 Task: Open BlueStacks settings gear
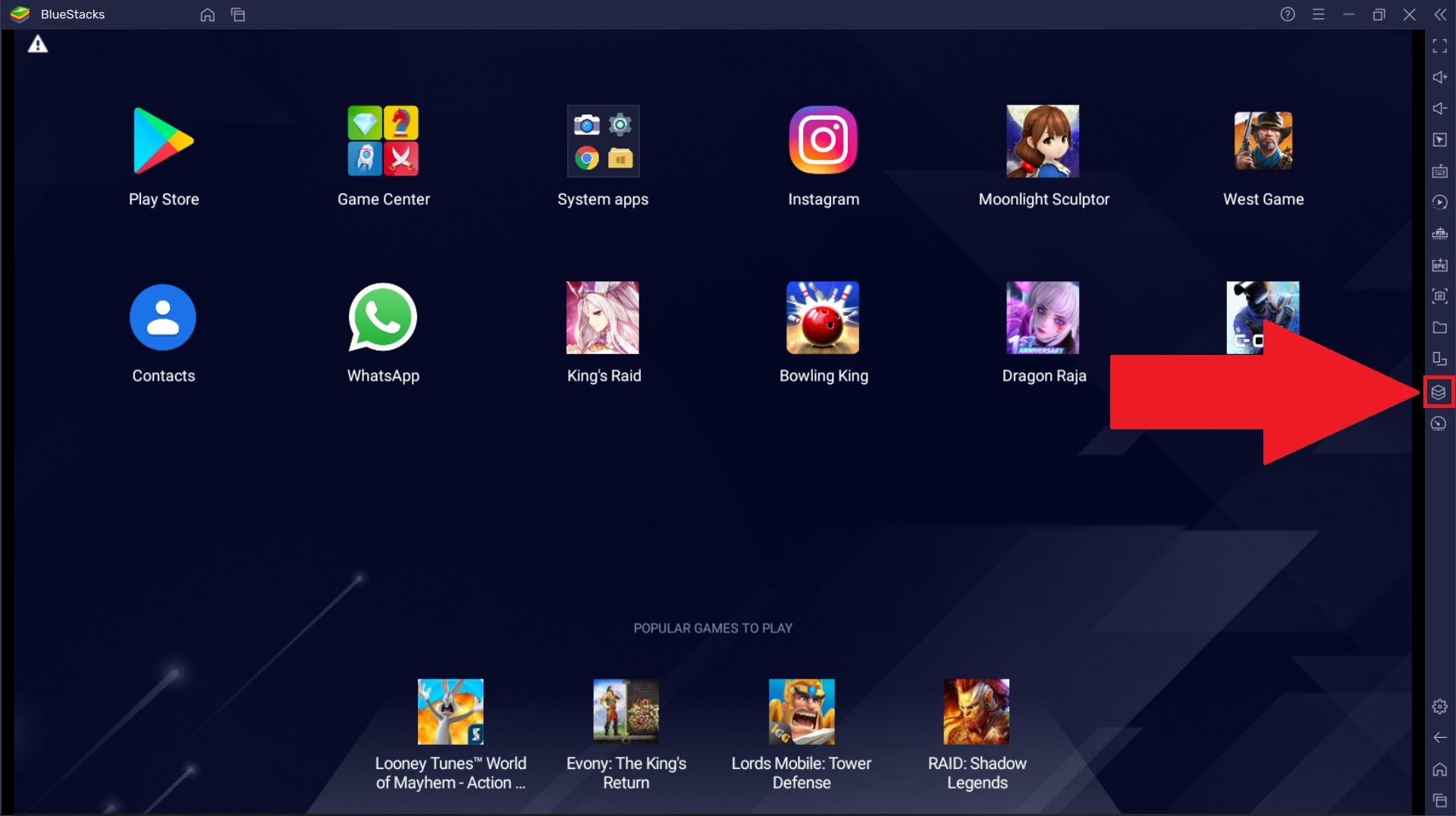pyautogui.click(x=1439, y=705)
